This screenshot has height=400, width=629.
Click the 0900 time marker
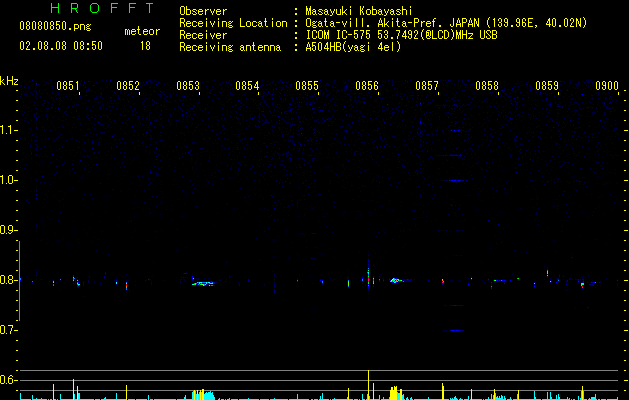point(607,86)
